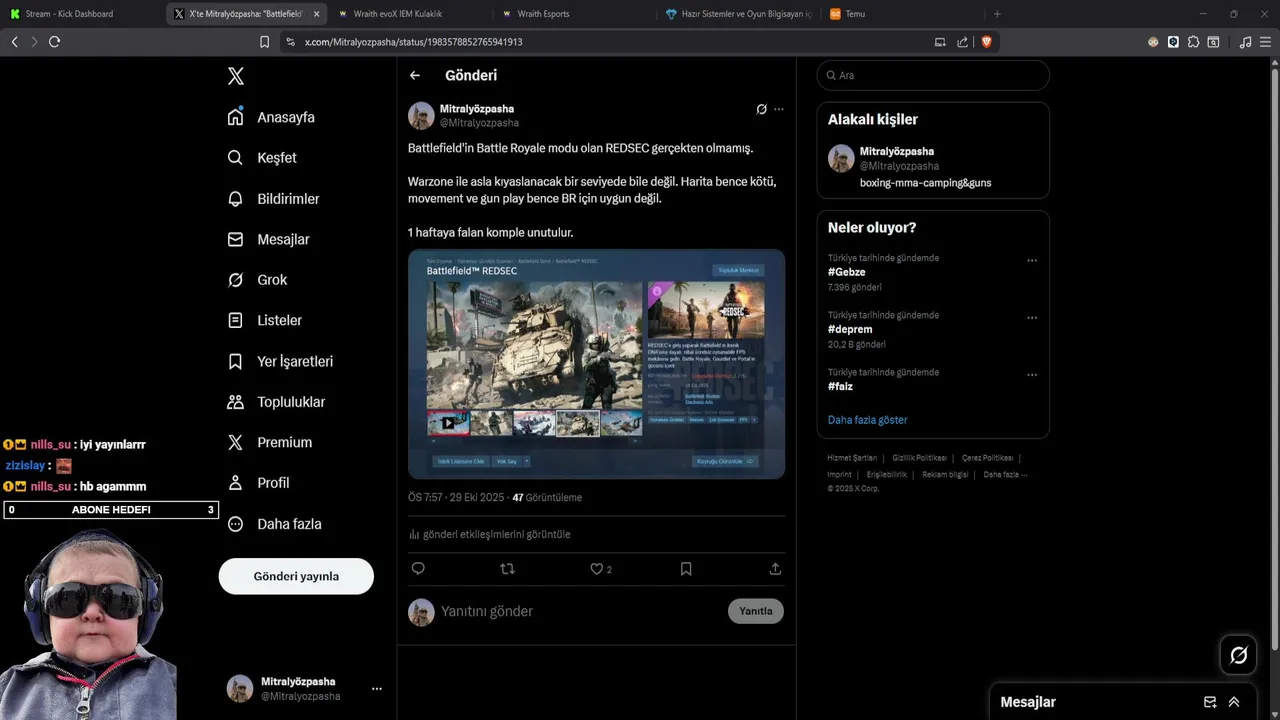This screenshot has height=720, width=1280.
Task: Toggle repost on the post
Action: click(x=507, y=568)
